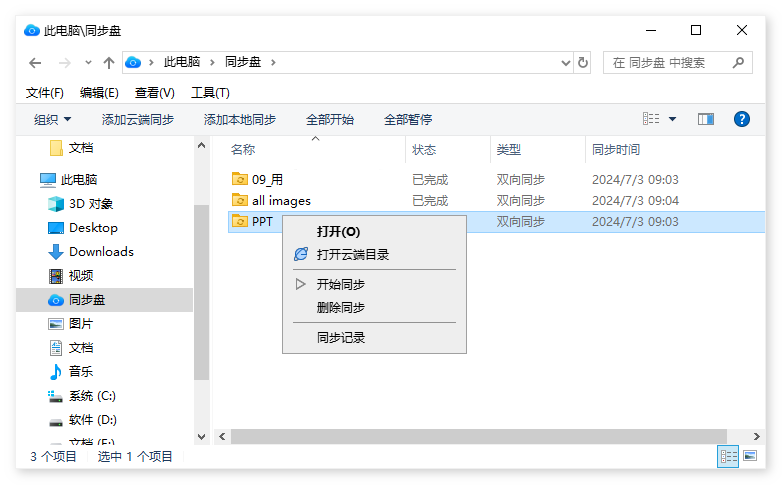
Task: Open the address bar history dropdown
Action: tap(566, 63)
